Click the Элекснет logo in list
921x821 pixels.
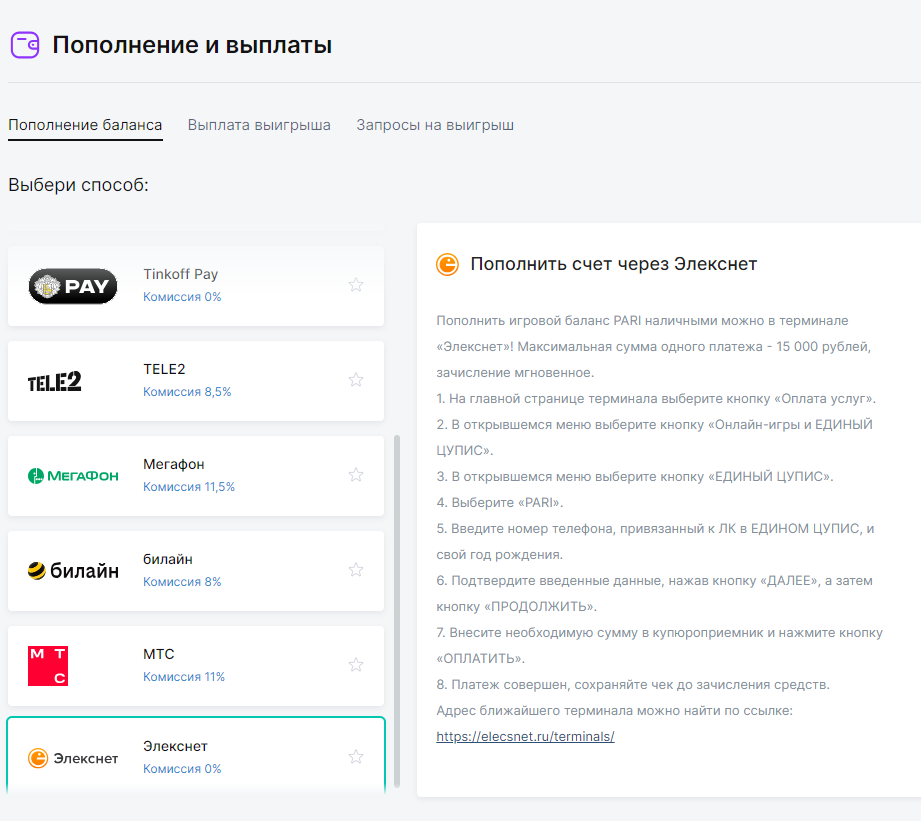point(73,758)
